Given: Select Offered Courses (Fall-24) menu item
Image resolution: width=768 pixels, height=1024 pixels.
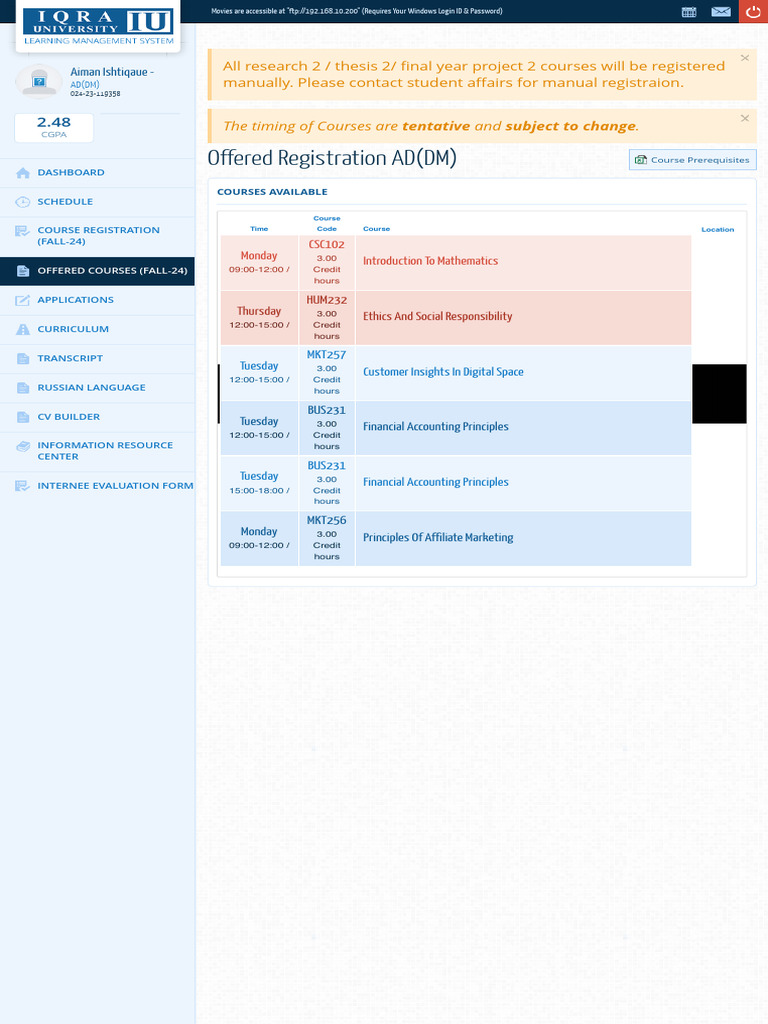Looking at the screenshot, I should coord(97,271).
